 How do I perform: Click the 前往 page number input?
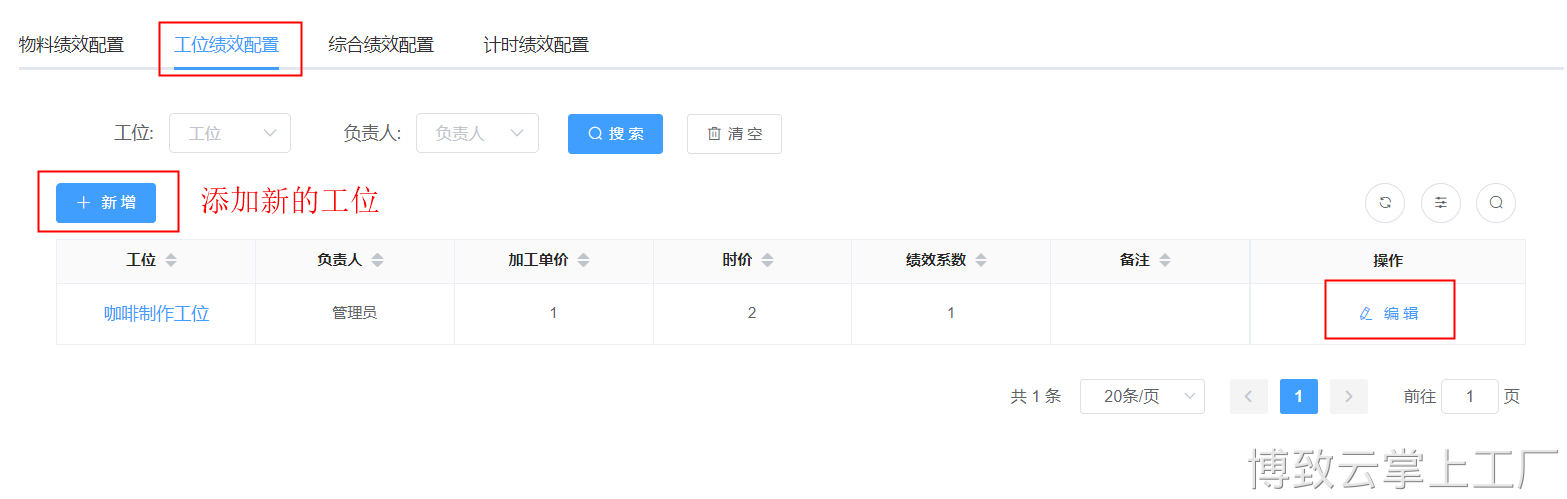click(1470, 397)
